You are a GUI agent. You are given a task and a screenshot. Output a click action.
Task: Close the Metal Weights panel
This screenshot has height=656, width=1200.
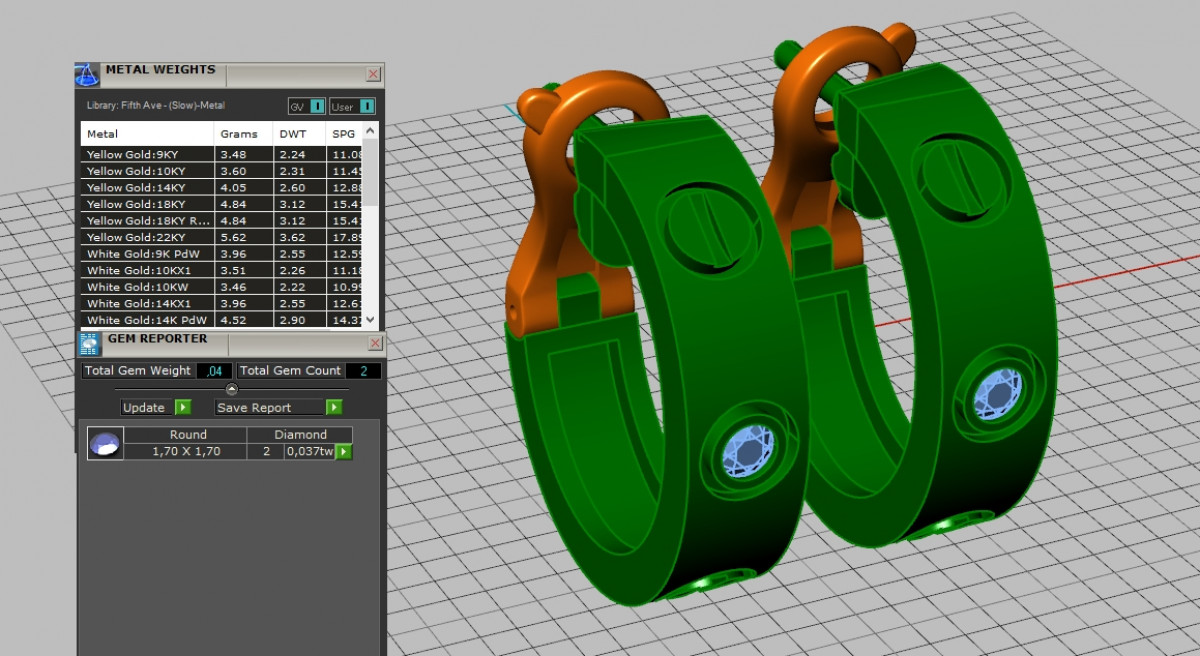click(373, 74)
